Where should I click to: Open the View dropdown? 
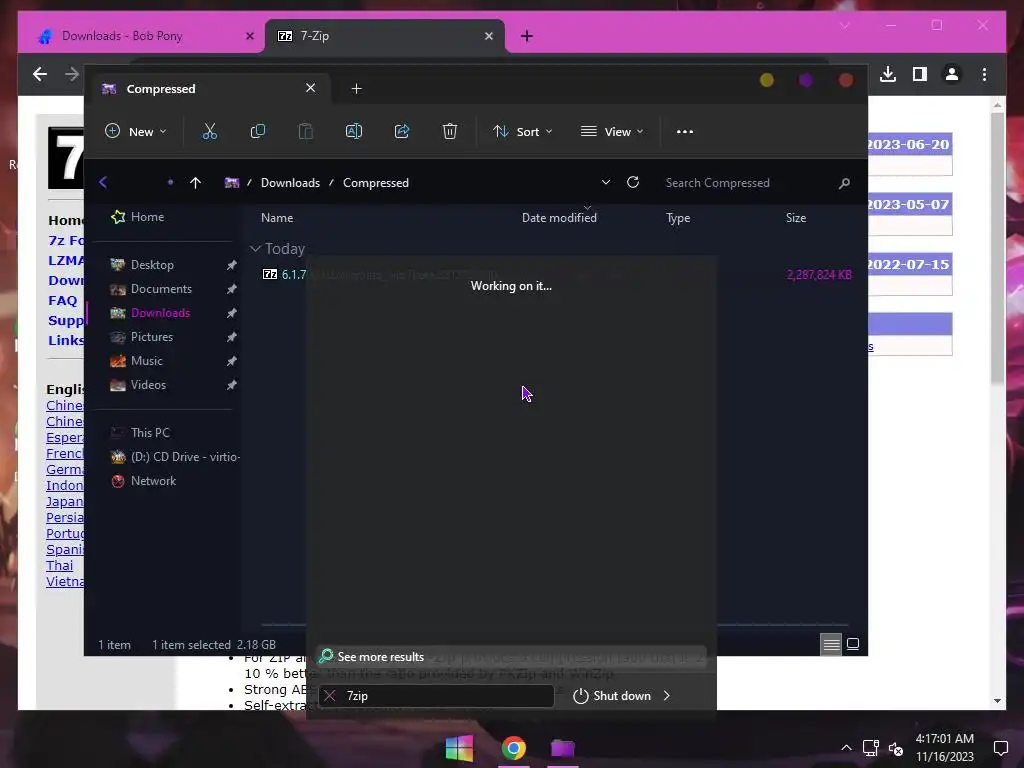(612, 131)
